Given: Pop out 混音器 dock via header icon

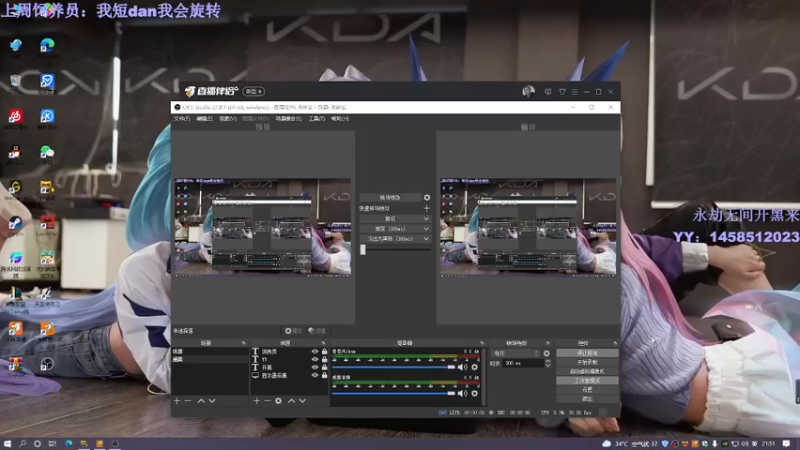Looking at the screenshot, I should [x=482, y=343].
